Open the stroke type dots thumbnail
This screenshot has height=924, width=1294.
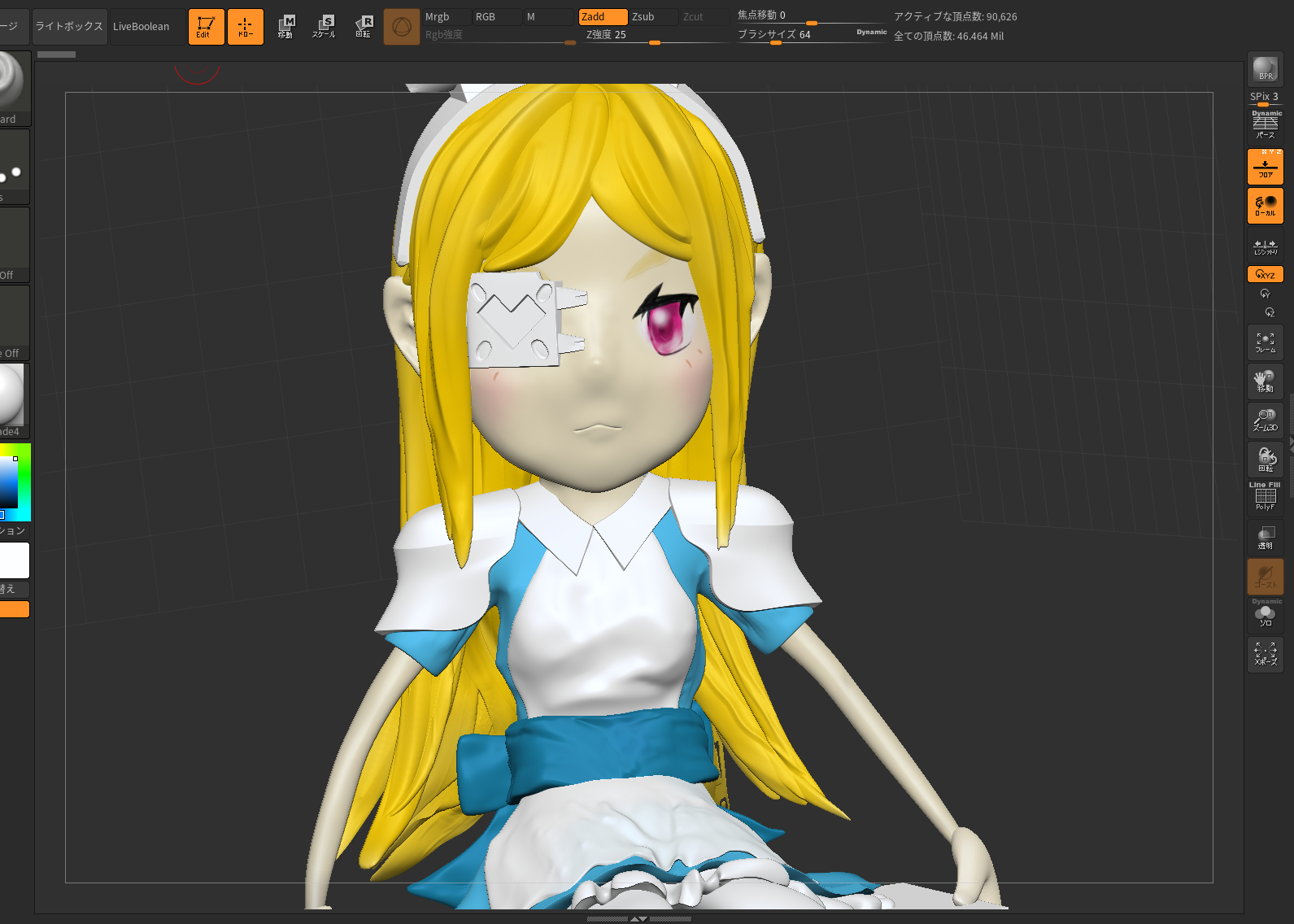click(x=15, y=166)
